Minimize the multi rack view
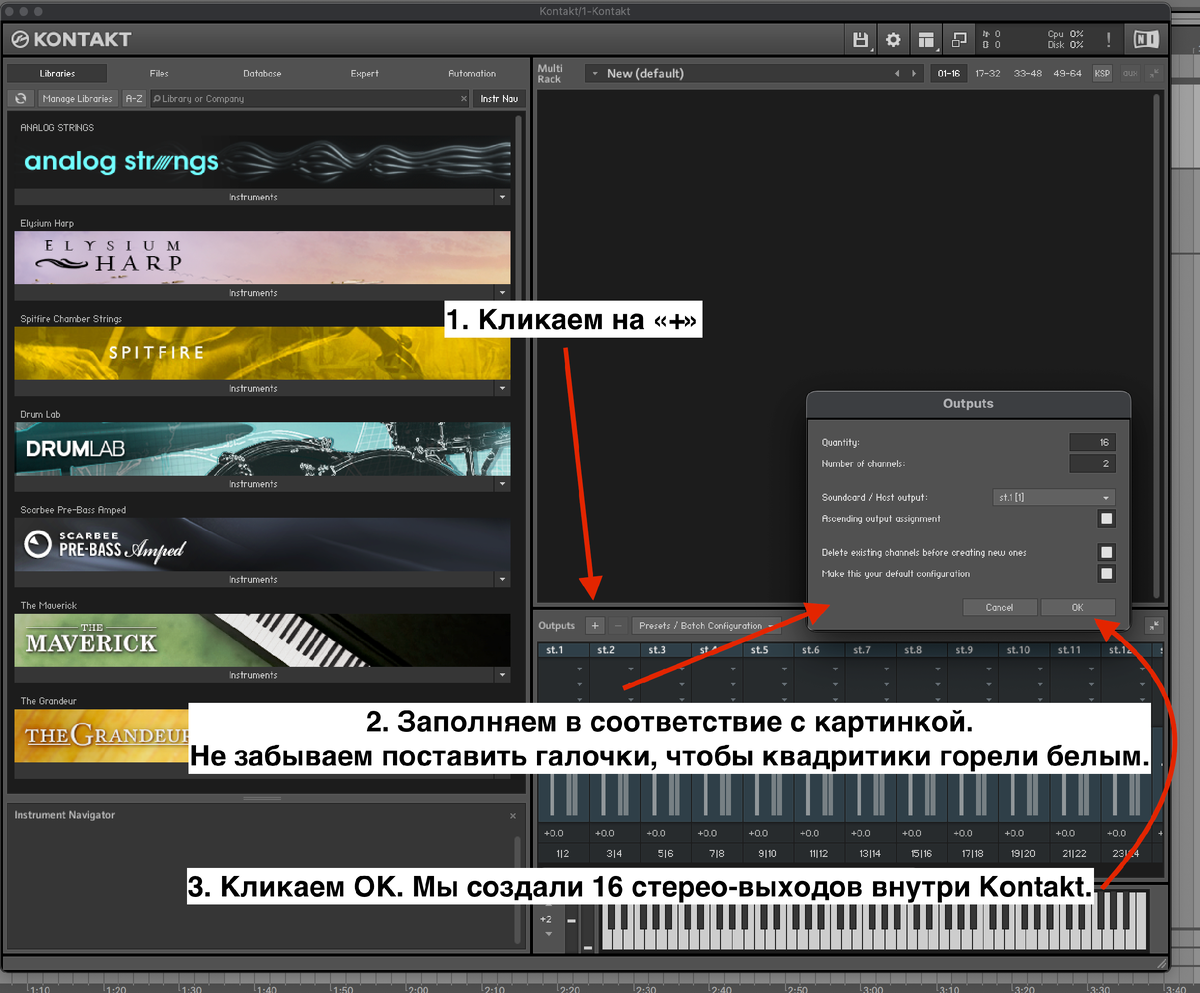 [1153, 73]
